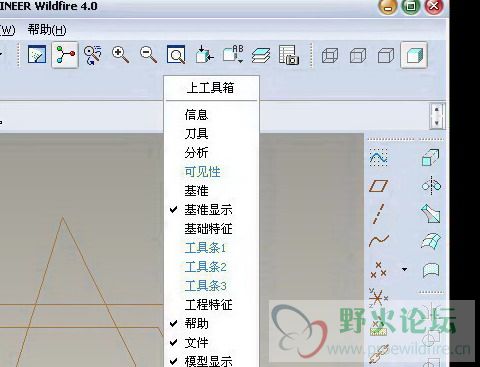Select the refit view icon
Image resolution: width=480 pixels, height=367 pixels.
pyautogui.click(x=176, y=55)
